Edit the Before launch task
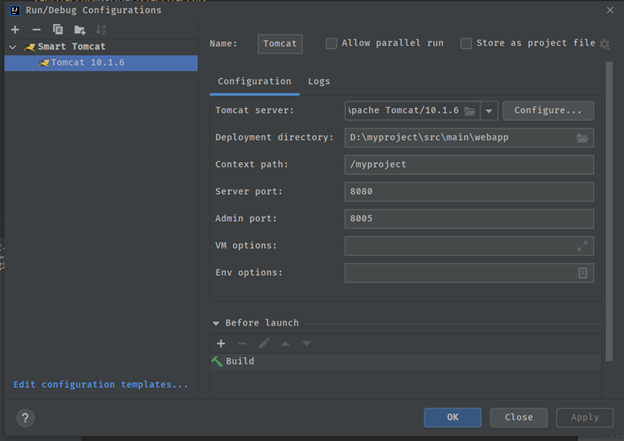624x441 pixels. (264, 343)
